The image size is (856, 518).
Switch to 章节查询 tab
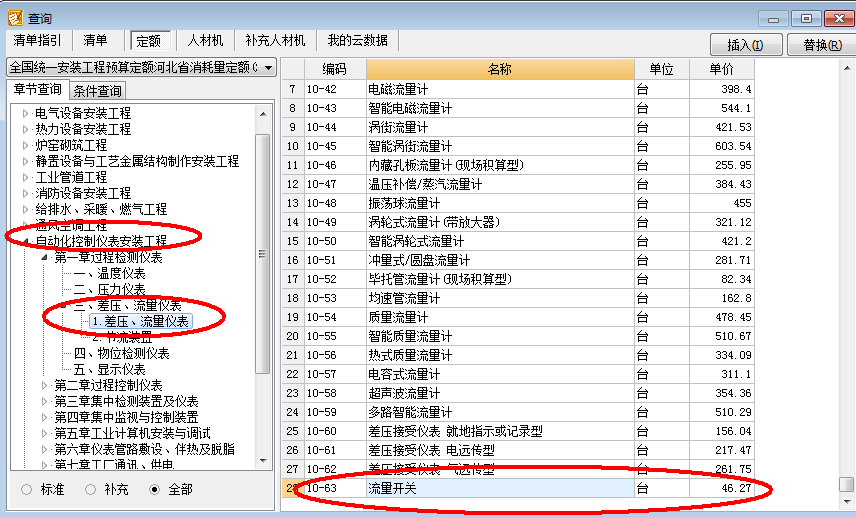(x=38, y=89)
